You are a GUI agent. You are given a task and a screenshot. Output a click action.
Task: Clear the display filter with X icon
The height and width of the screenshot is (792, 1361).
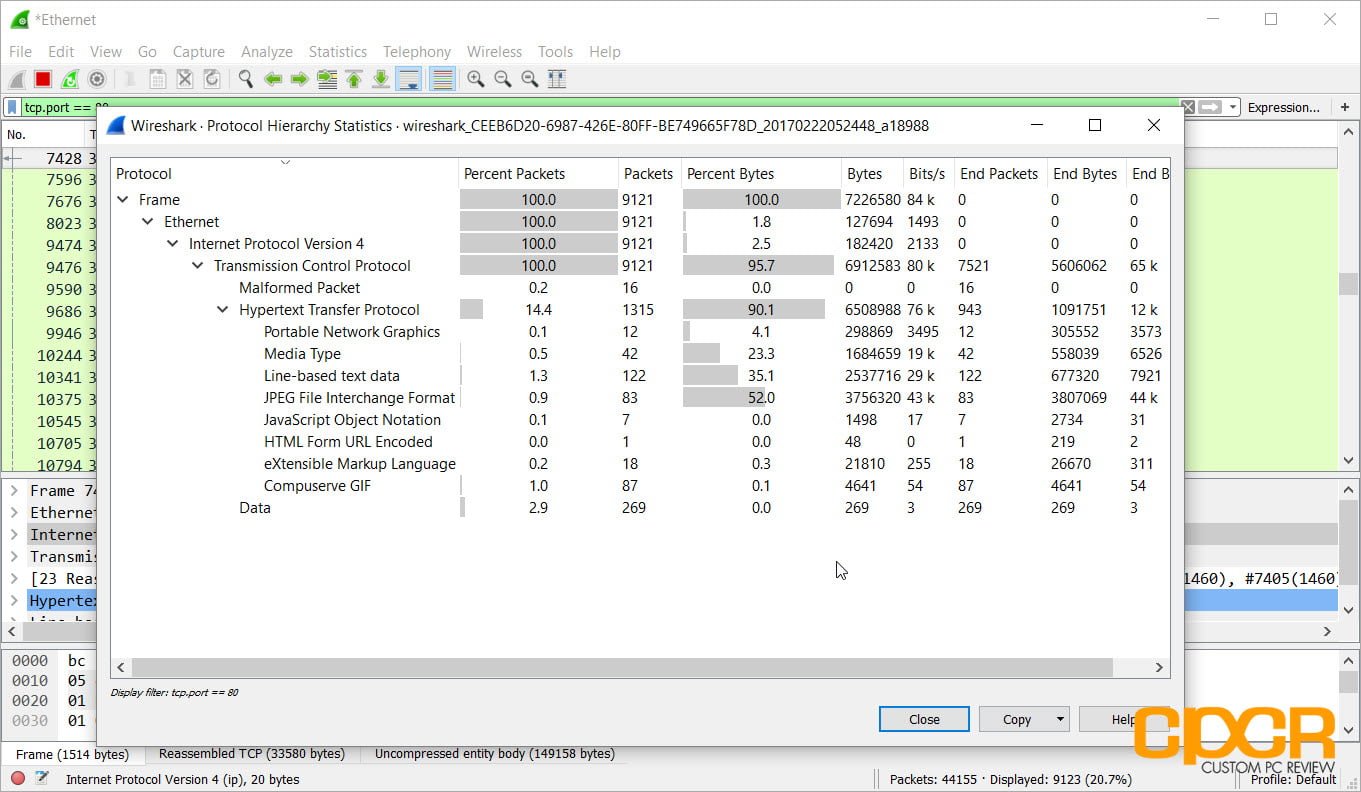tap(1187, 107)
